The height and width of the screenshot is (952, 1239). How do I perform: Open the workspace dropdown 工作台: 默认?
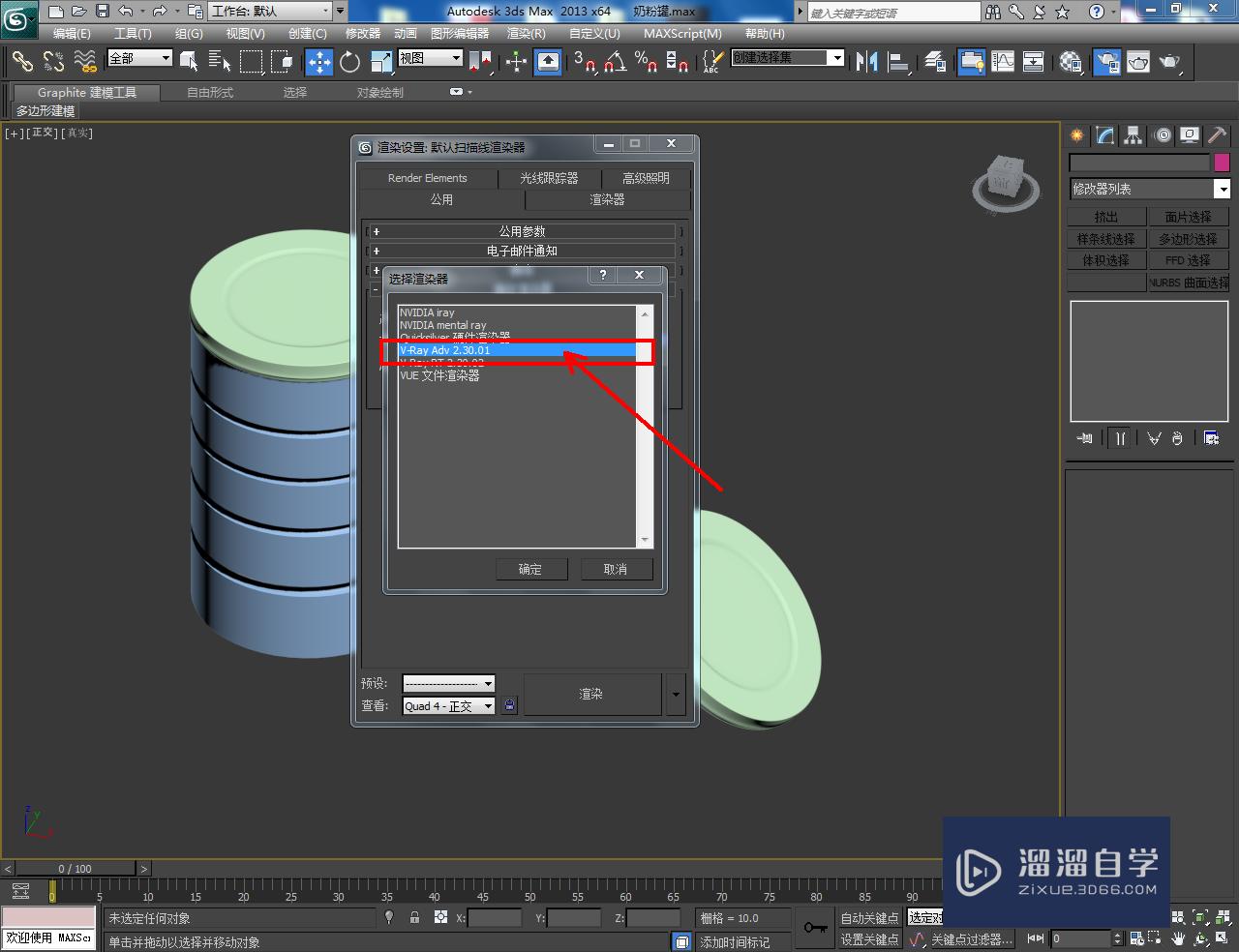pyautogui.click(x=270, y=11)
